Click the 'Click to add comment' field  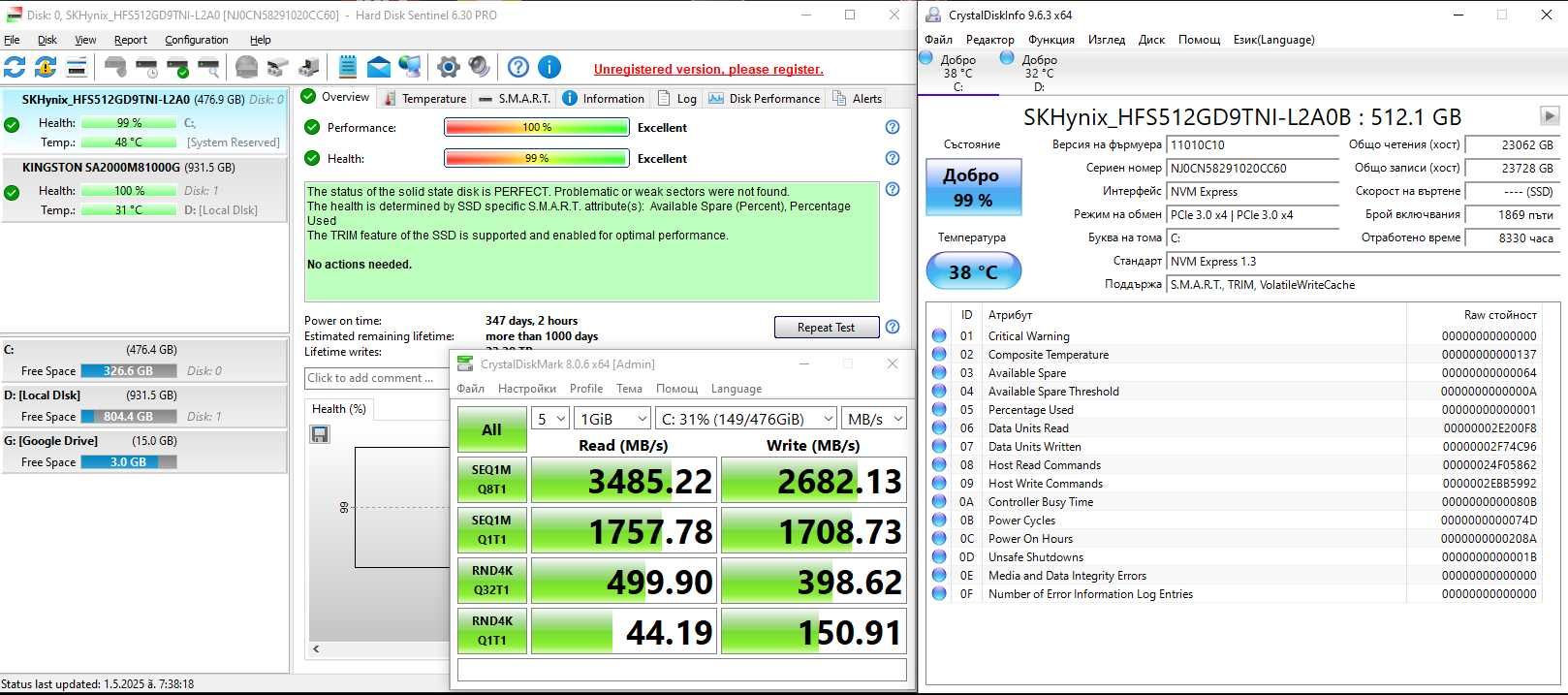click(375, 378)
